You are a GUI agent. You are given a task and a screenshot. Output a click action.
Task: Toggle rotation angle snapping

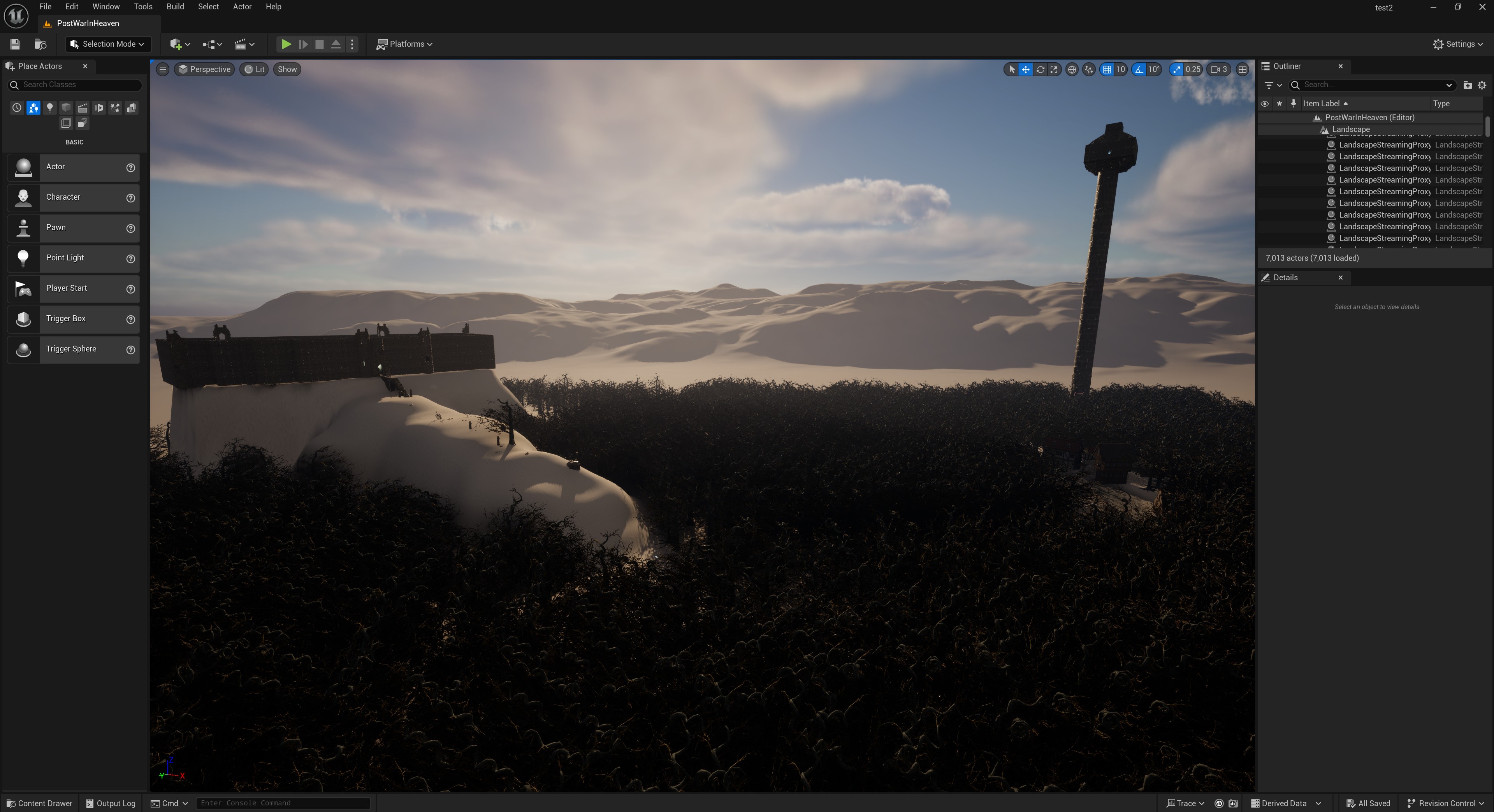point(1140,70)
